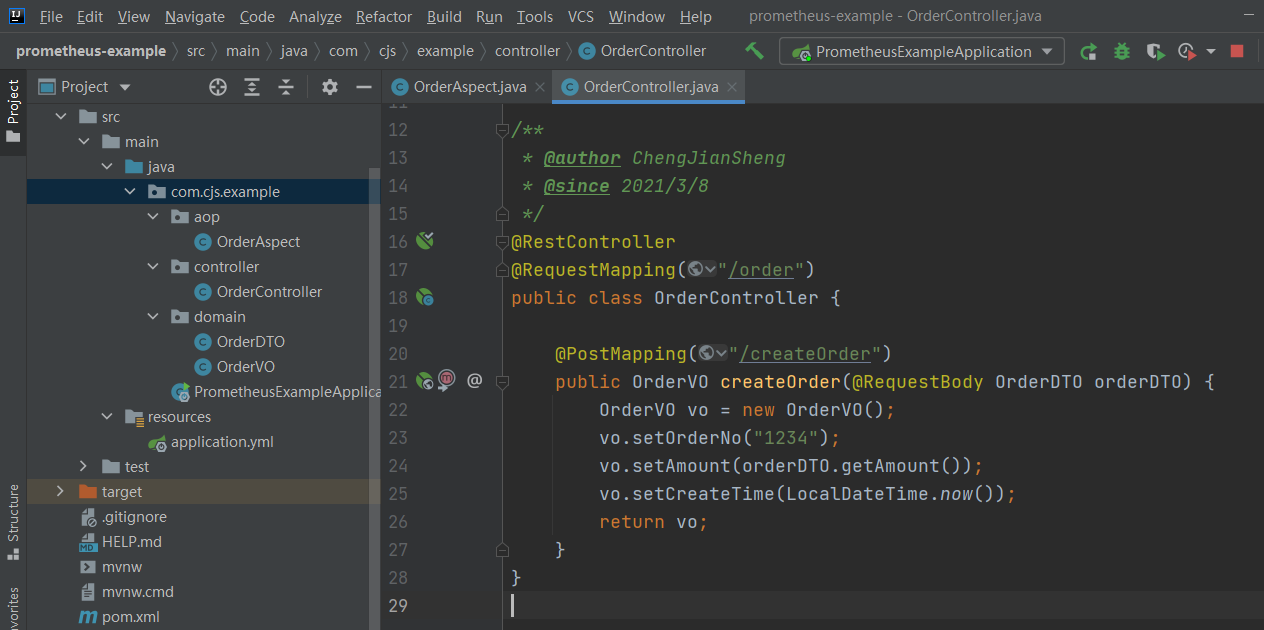The width and height of the screenshot is (1264, 630).
Task: Open the Analyze menu
Action: (315, 17)
